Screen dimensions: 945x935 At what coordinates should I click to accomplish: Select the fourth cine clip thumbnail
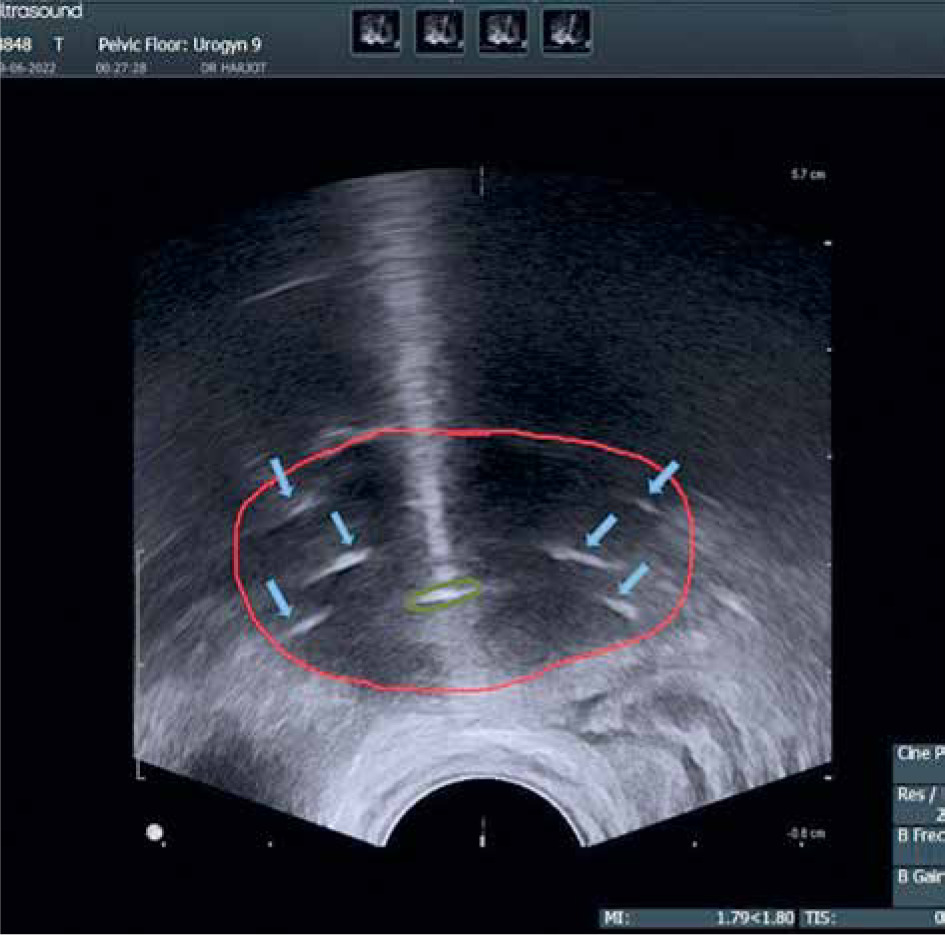point(566,31)
